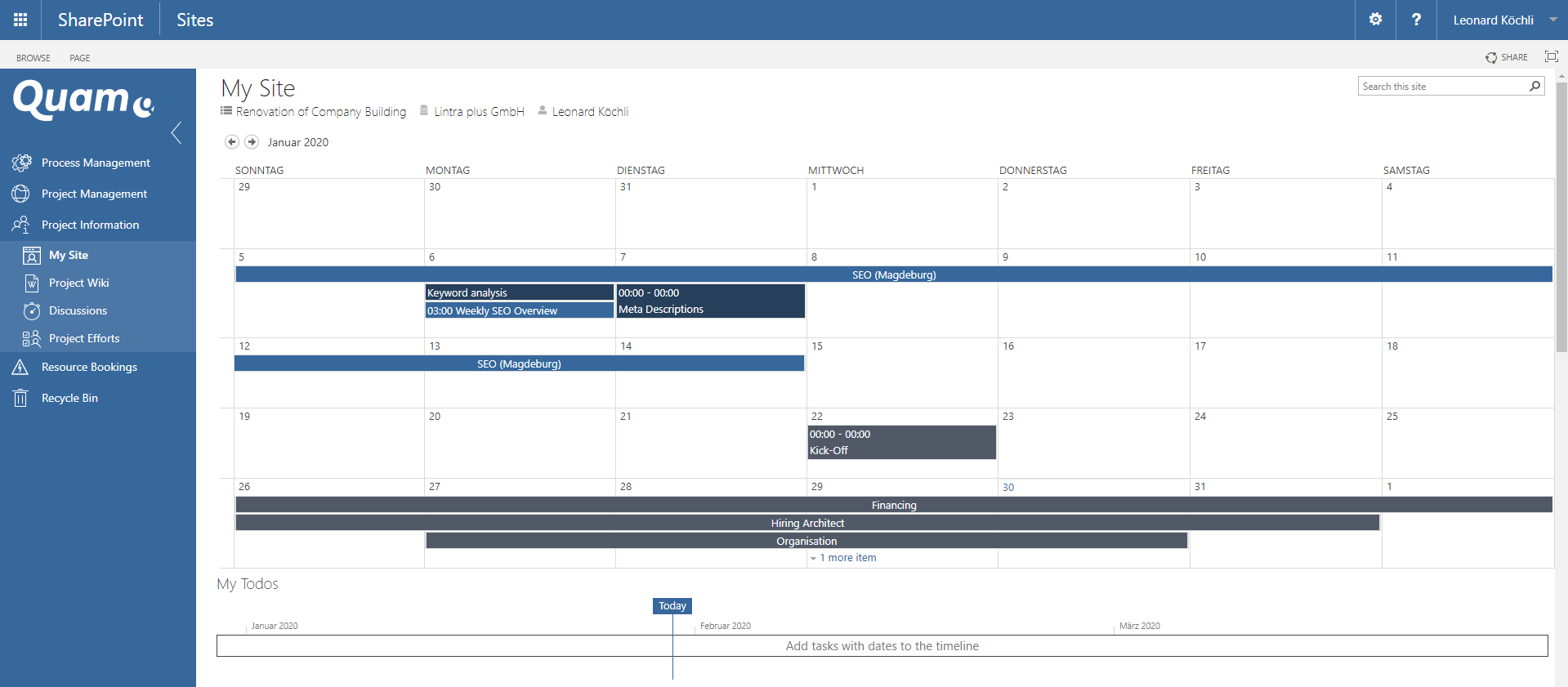The width and height of the screenshot is (1568, 687).
Task: Toggle focus on content mode icon
Action: pos(1551,56)
